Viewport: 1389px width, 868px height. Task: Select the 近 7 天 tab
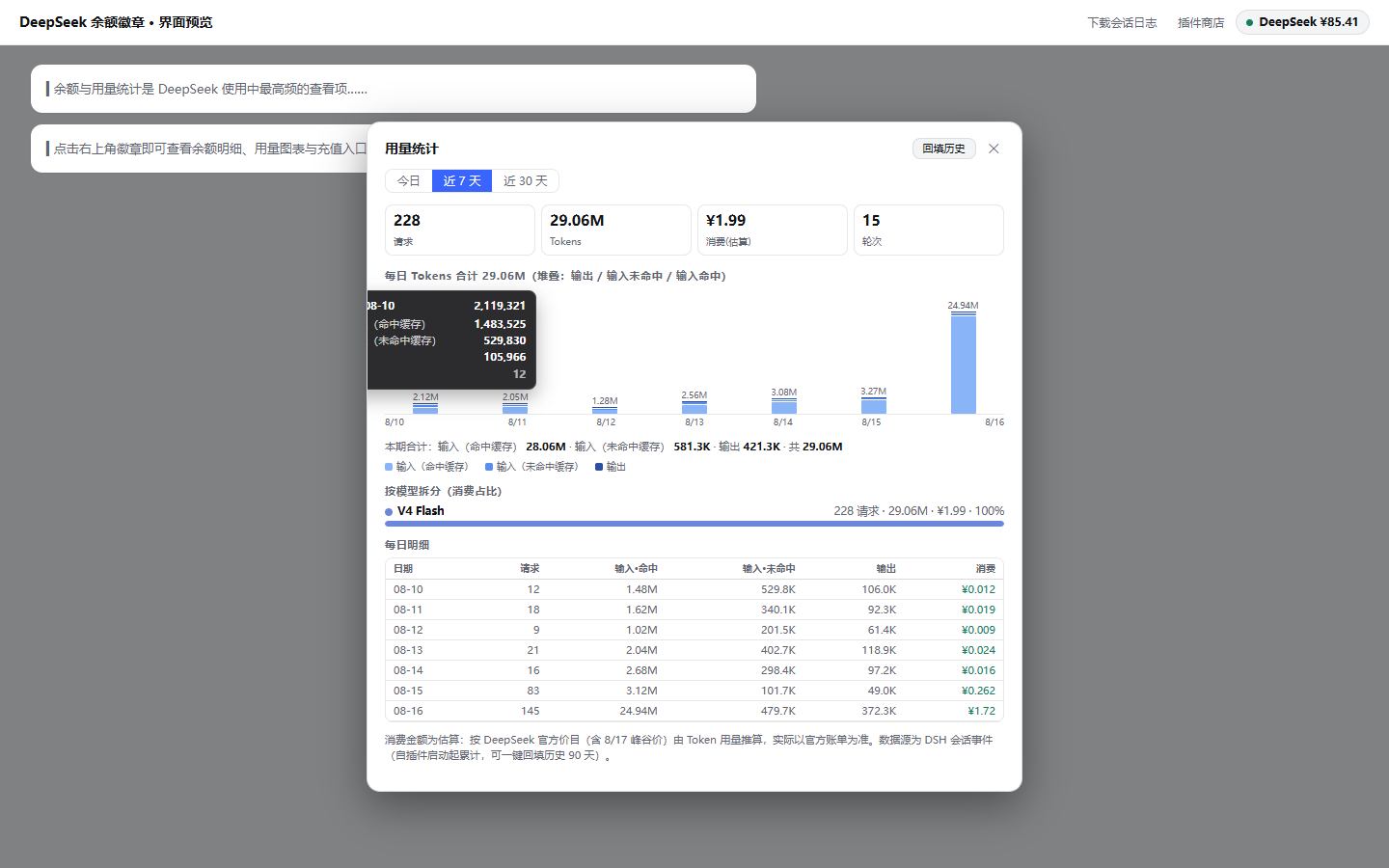[x=462, y=181]
